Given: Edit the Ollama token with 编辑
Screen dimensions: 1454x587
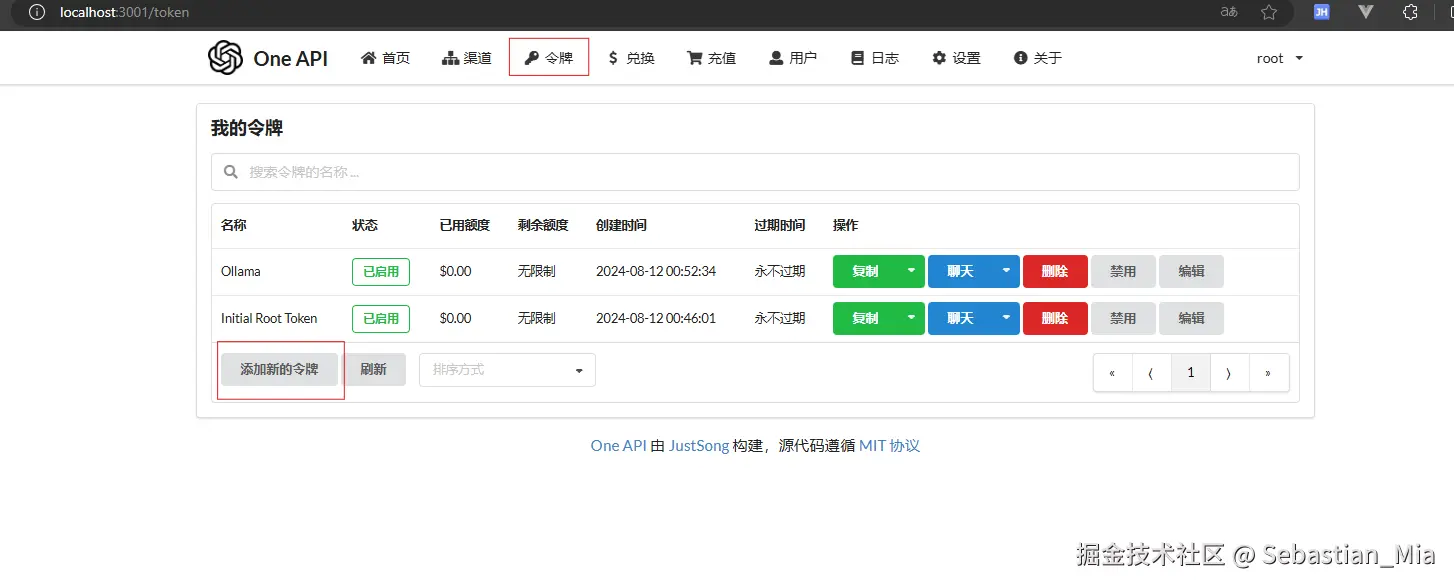Looking at the screenshot, I should (1191, 271).
